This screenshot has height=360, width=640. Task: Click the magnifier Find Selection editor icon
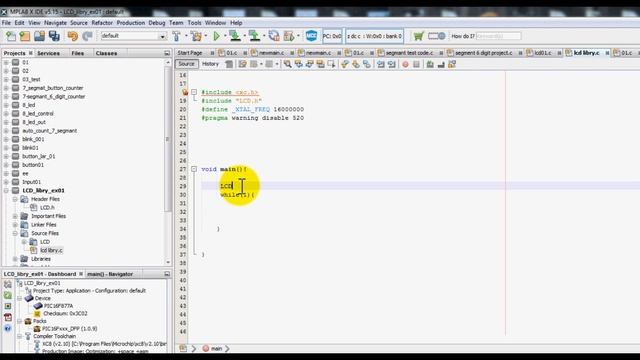click(287, 64)
